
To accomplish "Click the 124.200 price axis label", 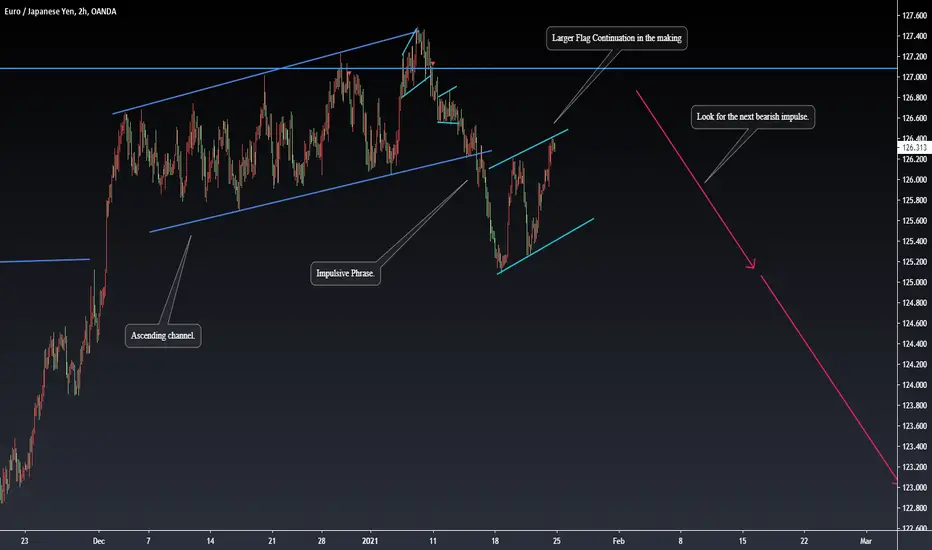I will click(914, 364).
